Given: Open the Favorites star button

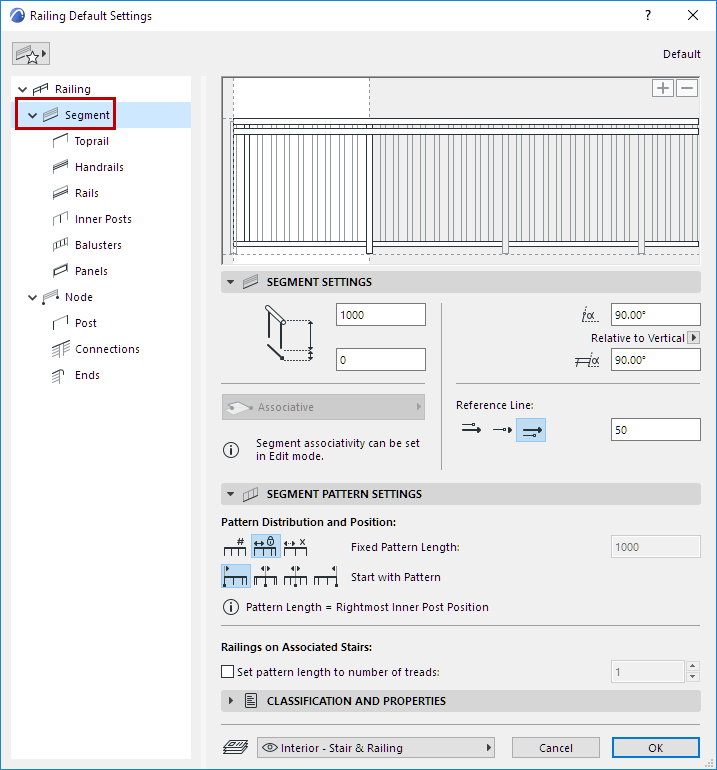Looking at the screenshot, I should coord(31,54).
